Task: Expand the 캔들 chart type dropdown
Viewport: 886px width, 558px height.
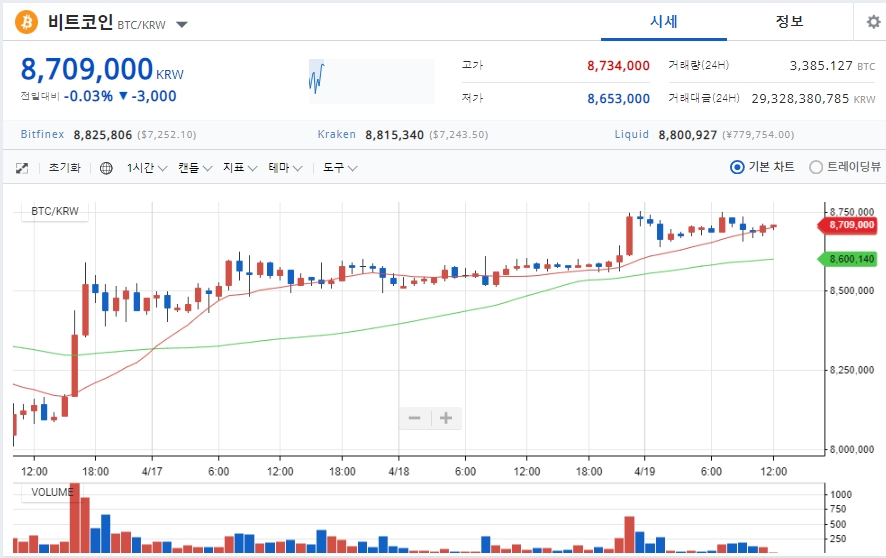Action: (195, 168)
